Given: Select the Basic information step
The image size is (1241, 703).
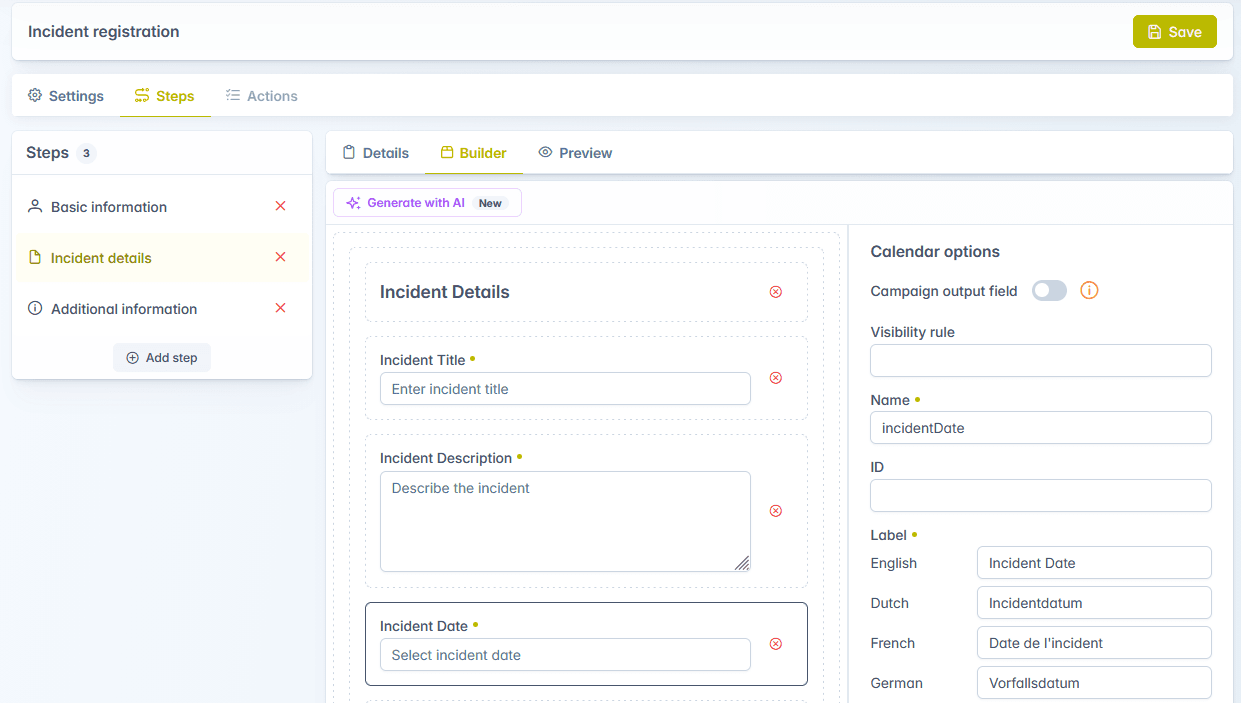Looking at the screenshot, I should (x=109, y=207).
